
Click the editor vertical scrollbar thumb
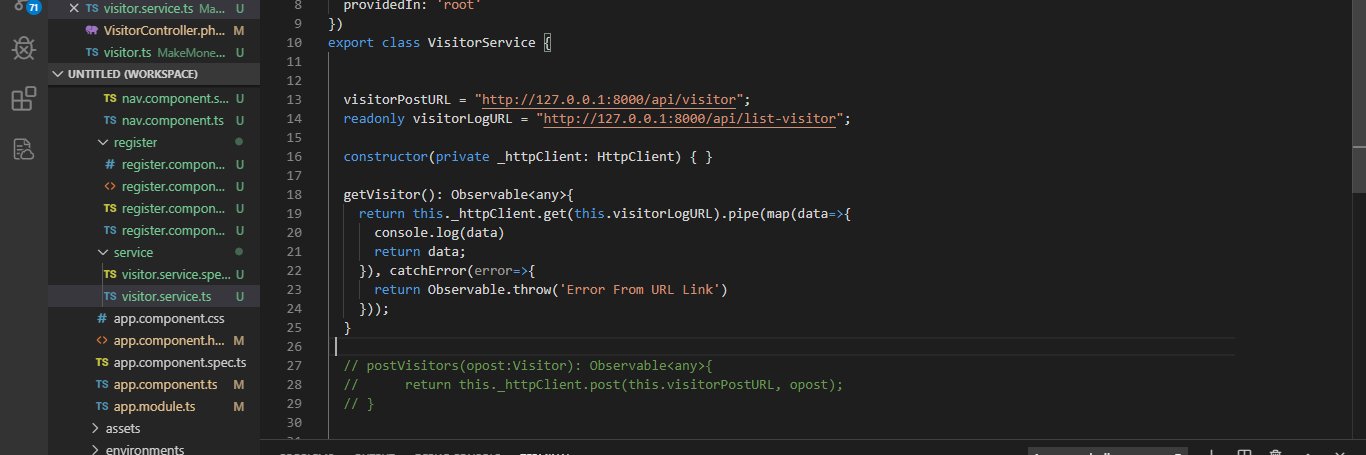point(1358,95)
